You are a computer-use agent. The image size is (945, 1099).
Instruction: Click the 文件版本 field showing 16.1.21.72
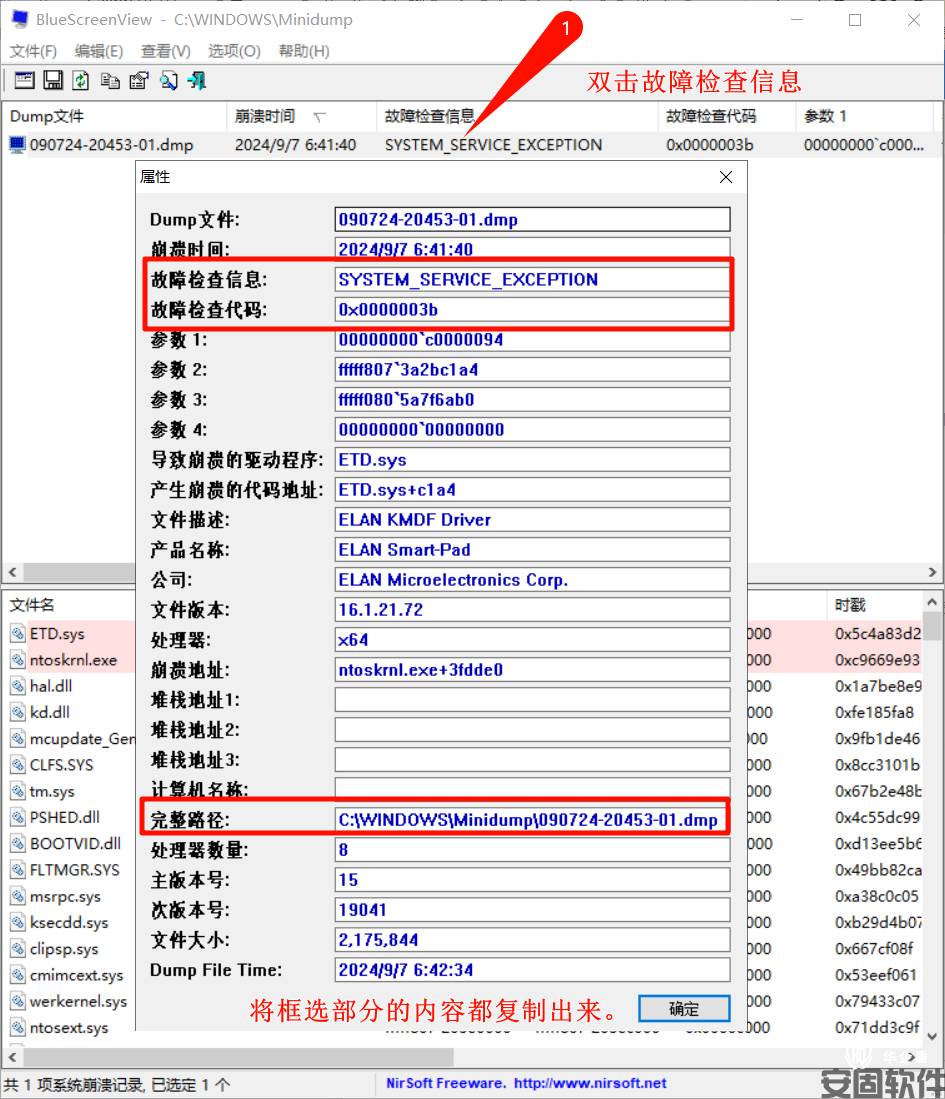(532, 610)
